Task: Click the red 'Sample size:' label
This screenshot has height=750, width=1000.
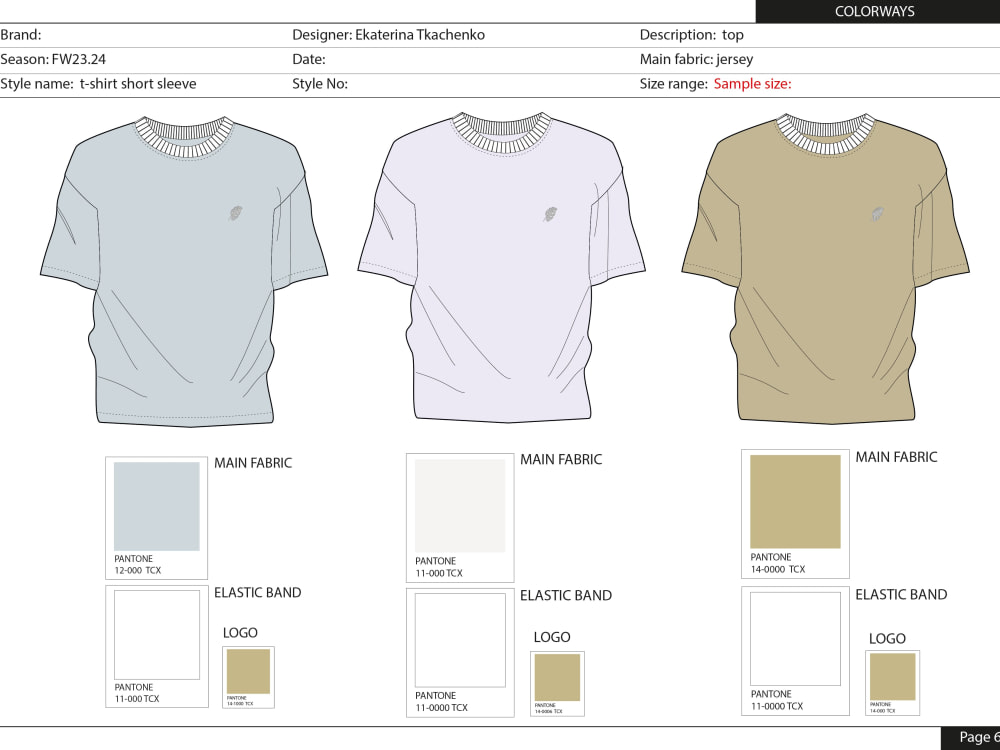Action: 753,84
